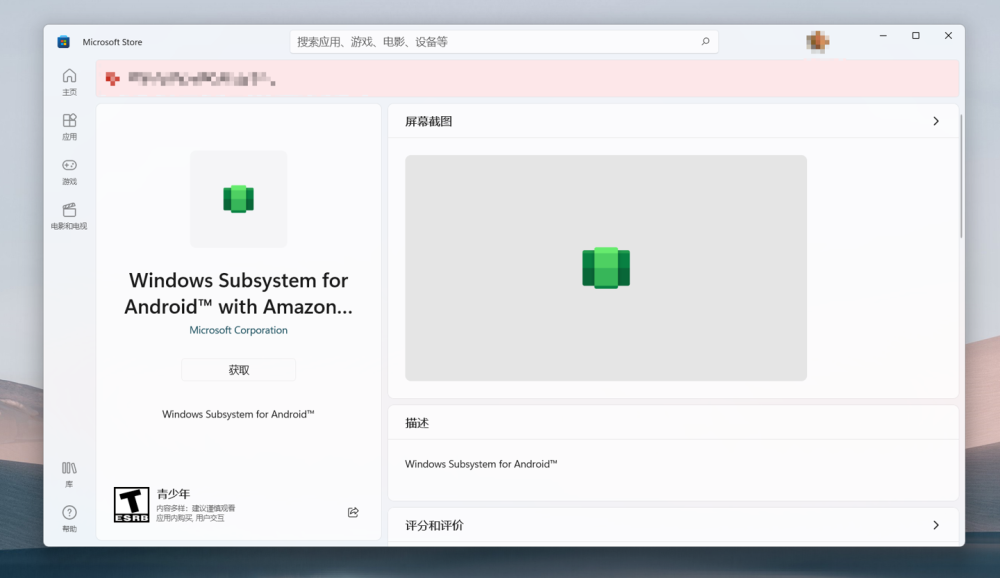Image resolution: width=1000 pixels, height=578 pixels.
Task: Select the 应用 (Apps) sidebar icon
Action: point(69,125)
